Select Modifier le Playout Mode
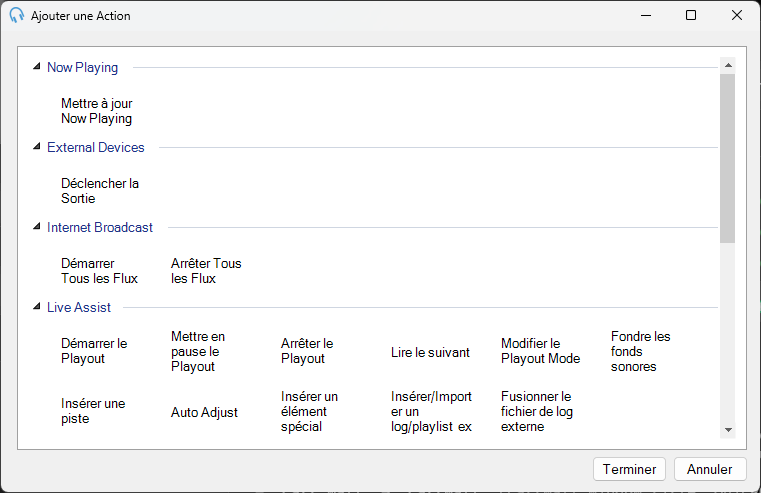Image resolution: width=761 pixels, height=493 pixels. 541,351
